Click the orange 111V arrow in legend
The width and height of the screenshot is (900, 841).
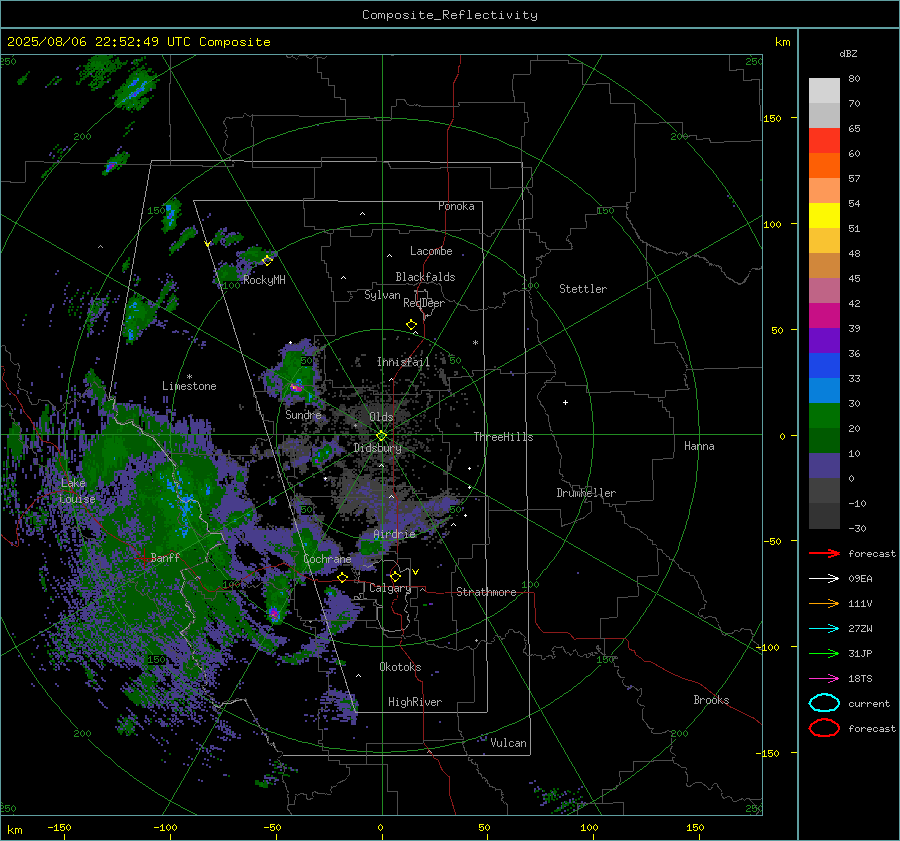[824, 603]
